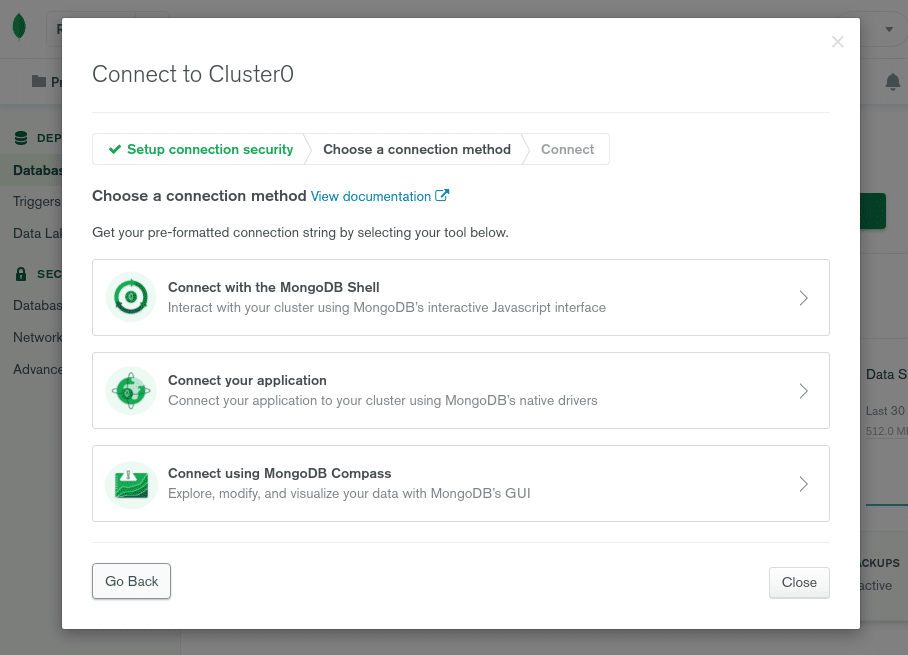The width and height of the screenshot is (908, 655).
Task: Expand the MongoDB Compass option chevron
Action: tap(803, 483)
